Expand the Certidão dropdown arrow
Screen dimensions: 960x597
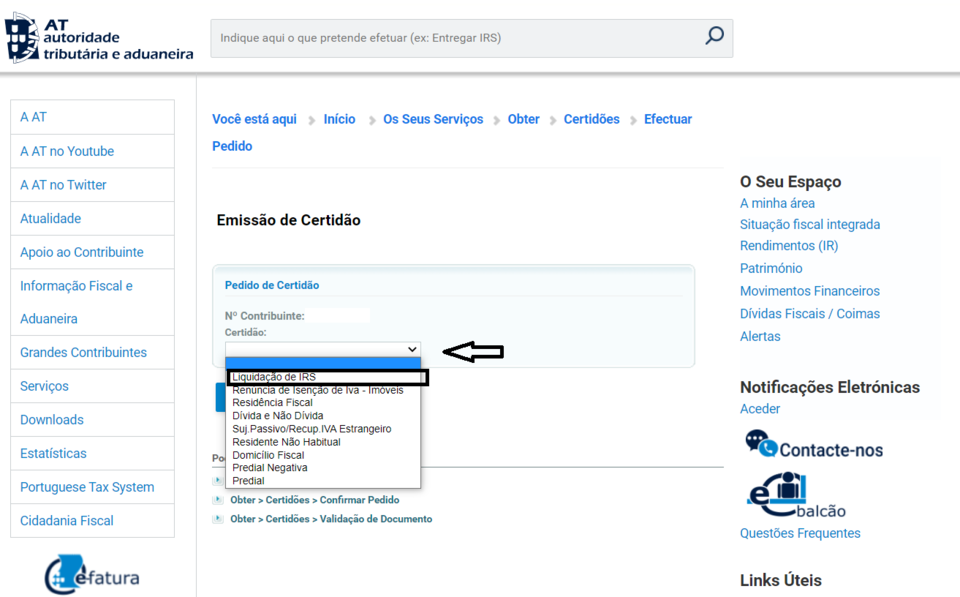click(x=412, y=349)
